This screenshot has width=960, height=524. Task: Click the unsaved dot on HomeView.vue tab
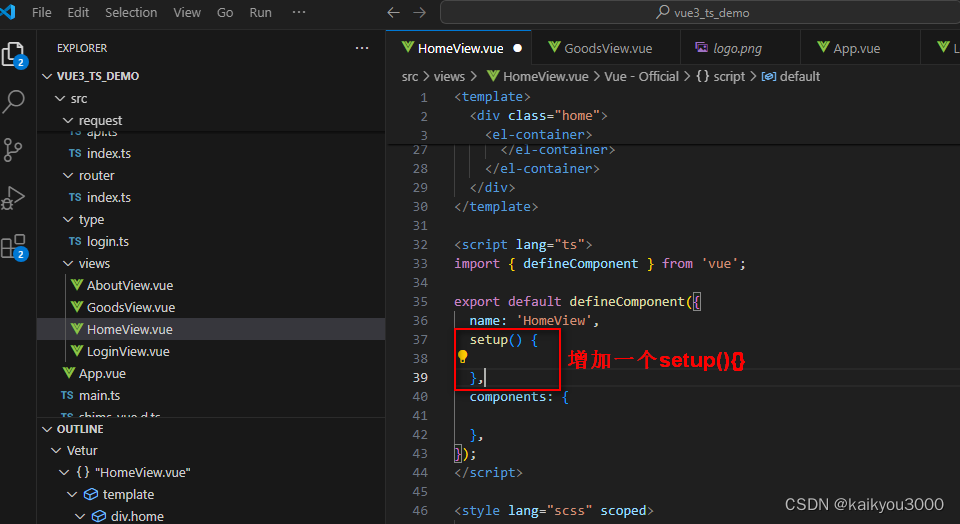[x=517, y=48]
